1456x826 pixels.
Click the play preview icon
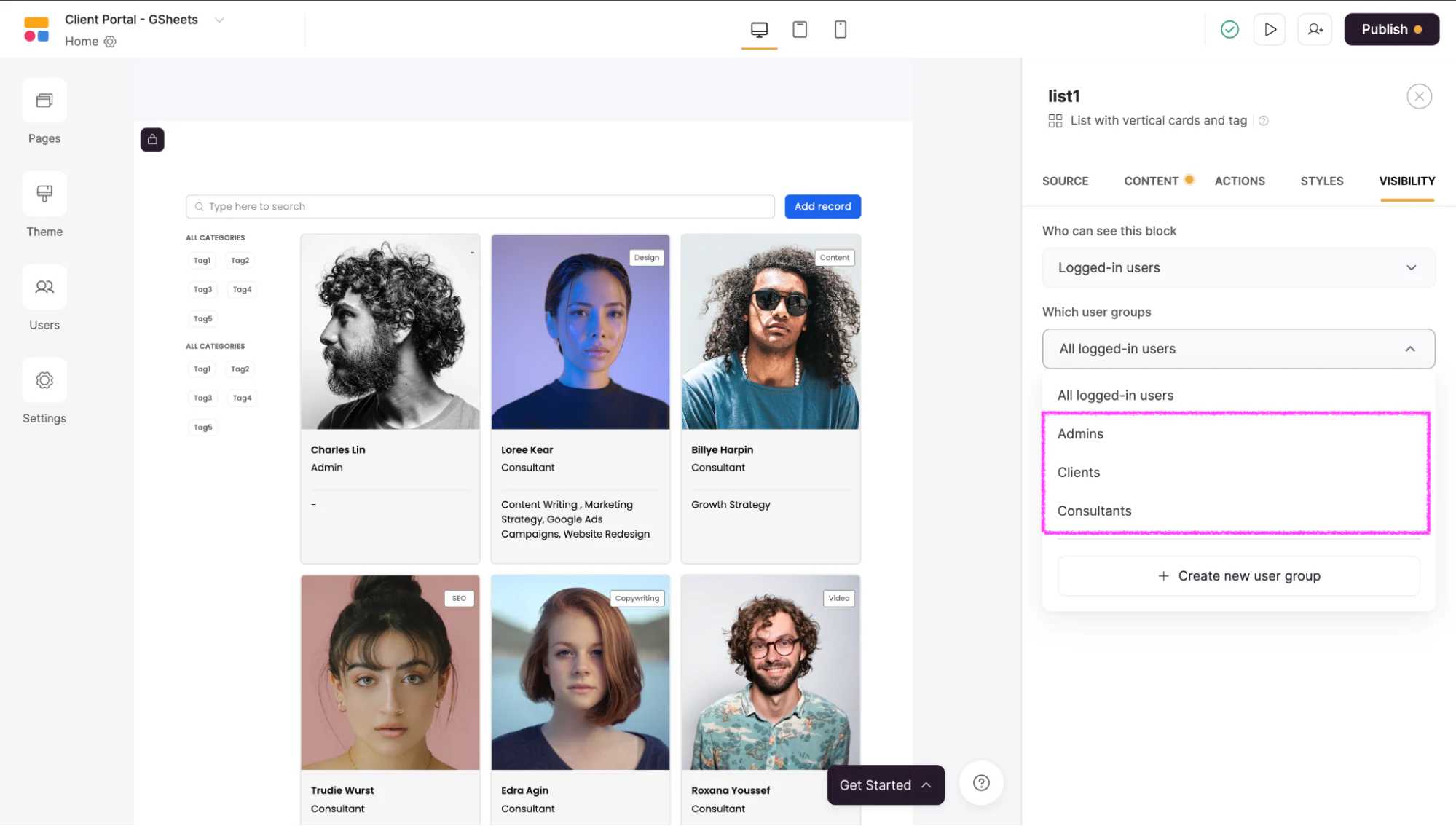click(x=1270, y=29)
